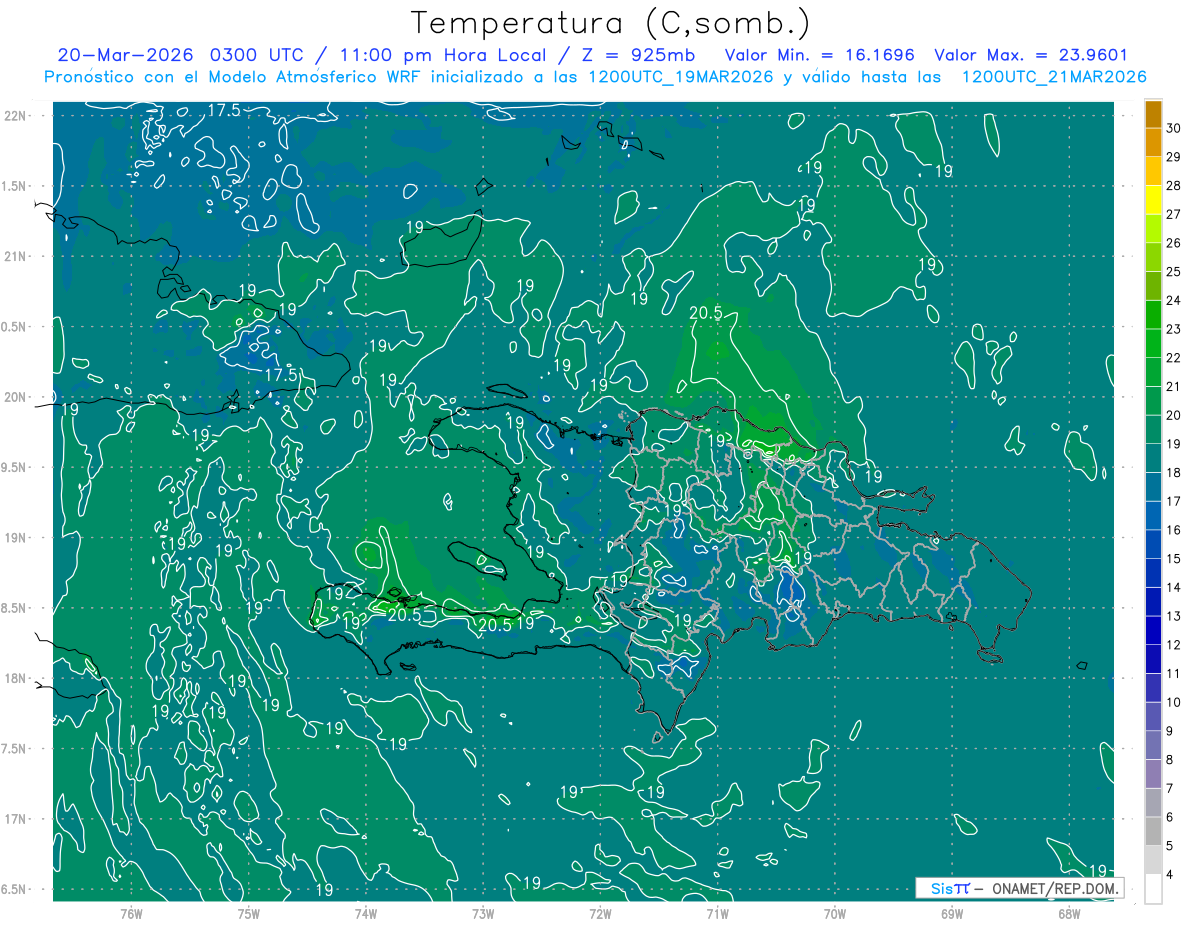The image size is (1200, 927).
Task: Click the Sisπ ONAMET/REP.DOM. credit label
Action: (1018, 888)
